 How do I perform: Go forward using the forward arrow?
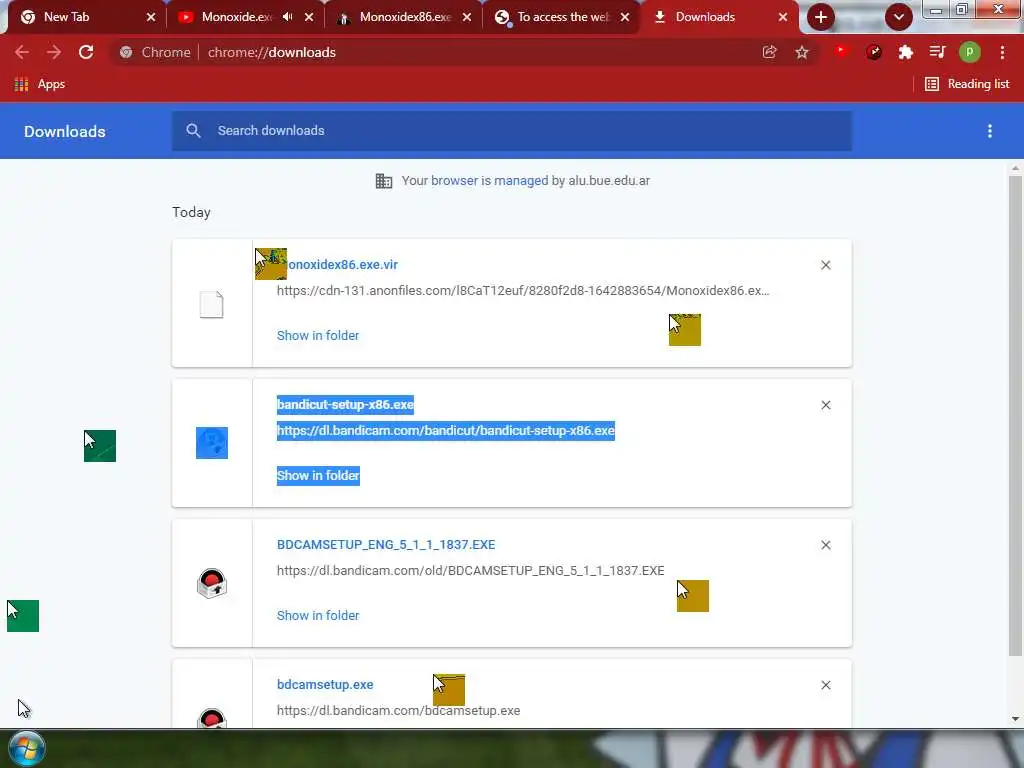54,52
